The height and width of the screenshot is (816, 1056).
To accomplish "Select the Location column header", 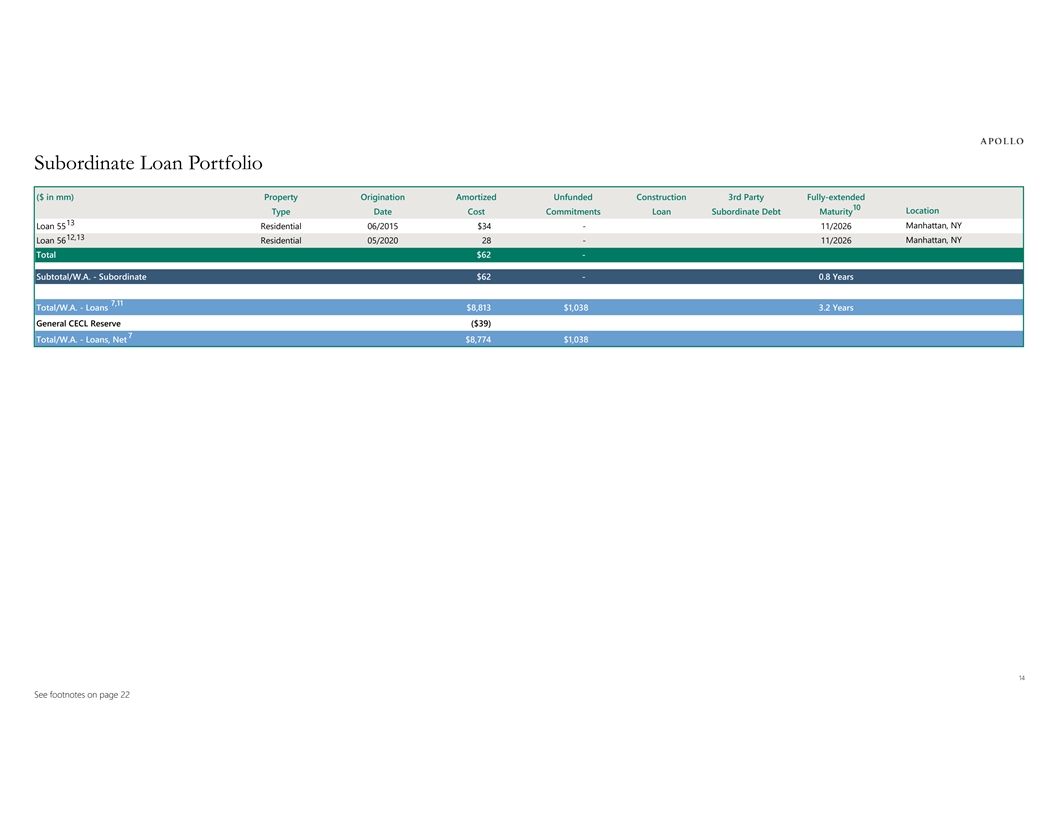I will [x=921, y=211].
